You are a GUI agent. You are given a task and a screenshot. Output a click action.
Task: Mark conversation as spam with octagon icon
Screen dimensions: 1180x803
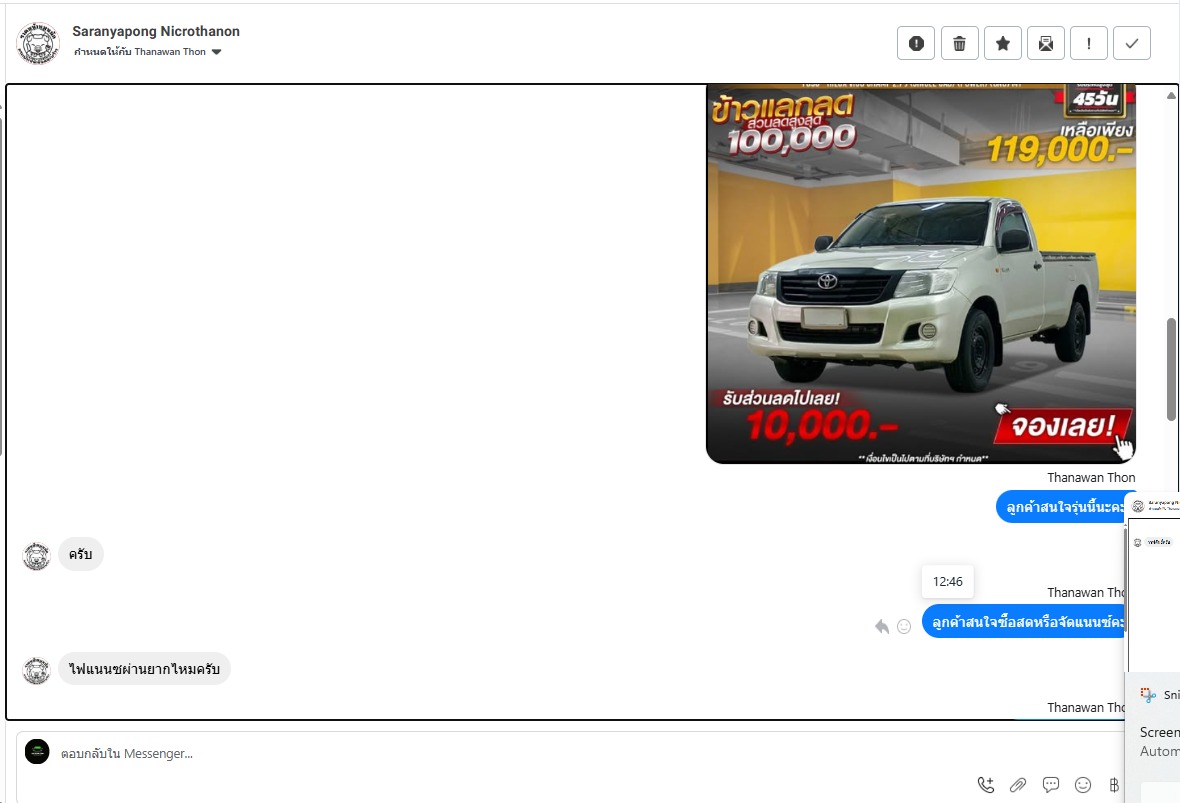click(916, 43)
